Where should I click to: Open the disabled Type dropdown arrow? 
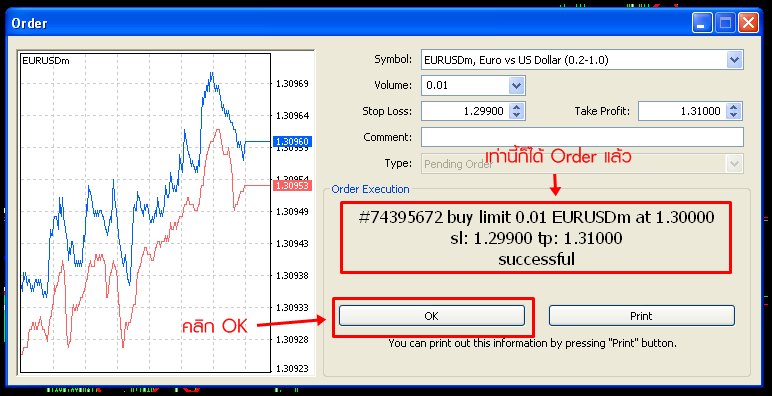(x=734, y=164)
